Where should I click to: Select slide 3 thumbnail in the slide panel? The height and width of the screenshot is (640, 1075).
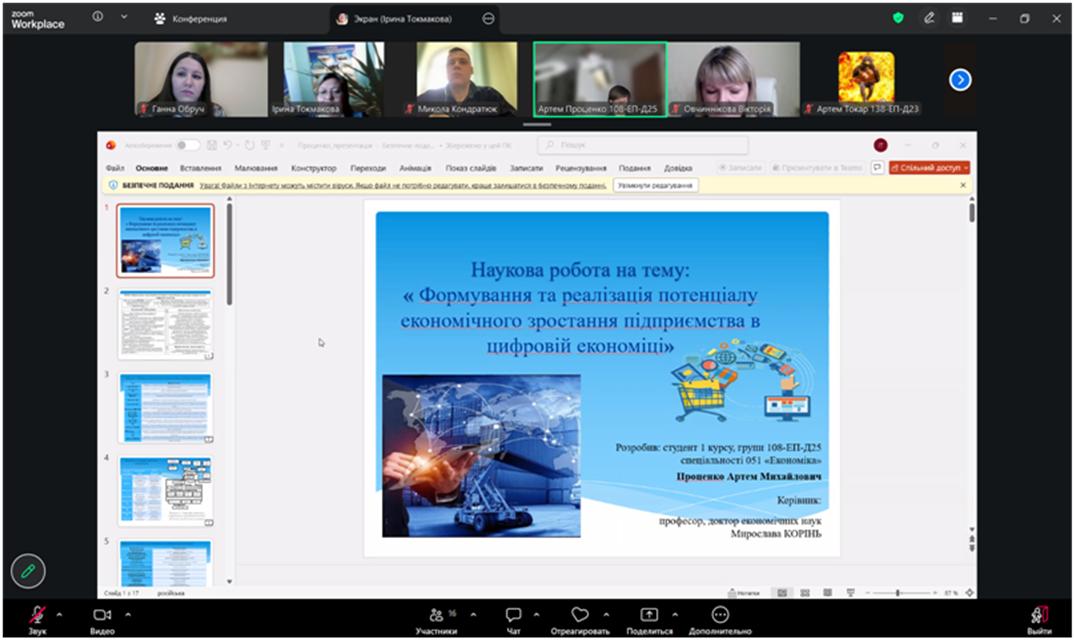[165, 407]
